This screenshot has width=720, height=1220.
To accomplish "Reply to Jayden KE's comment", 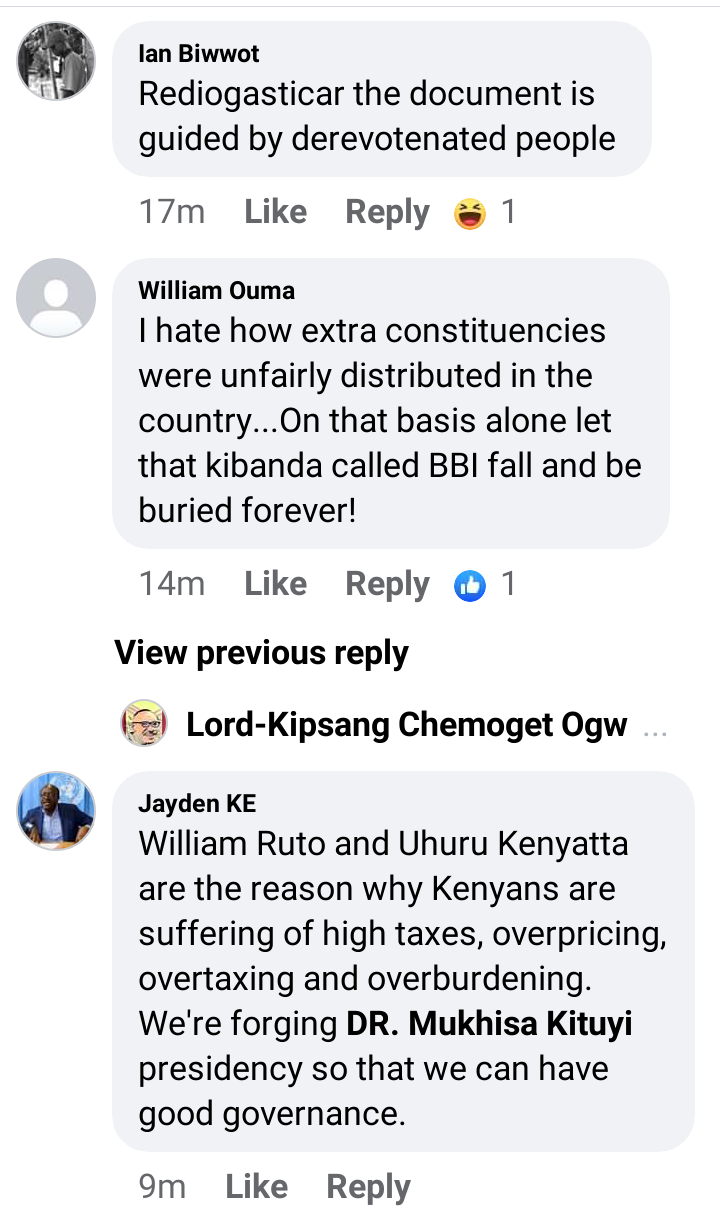I will point(368,1187).
